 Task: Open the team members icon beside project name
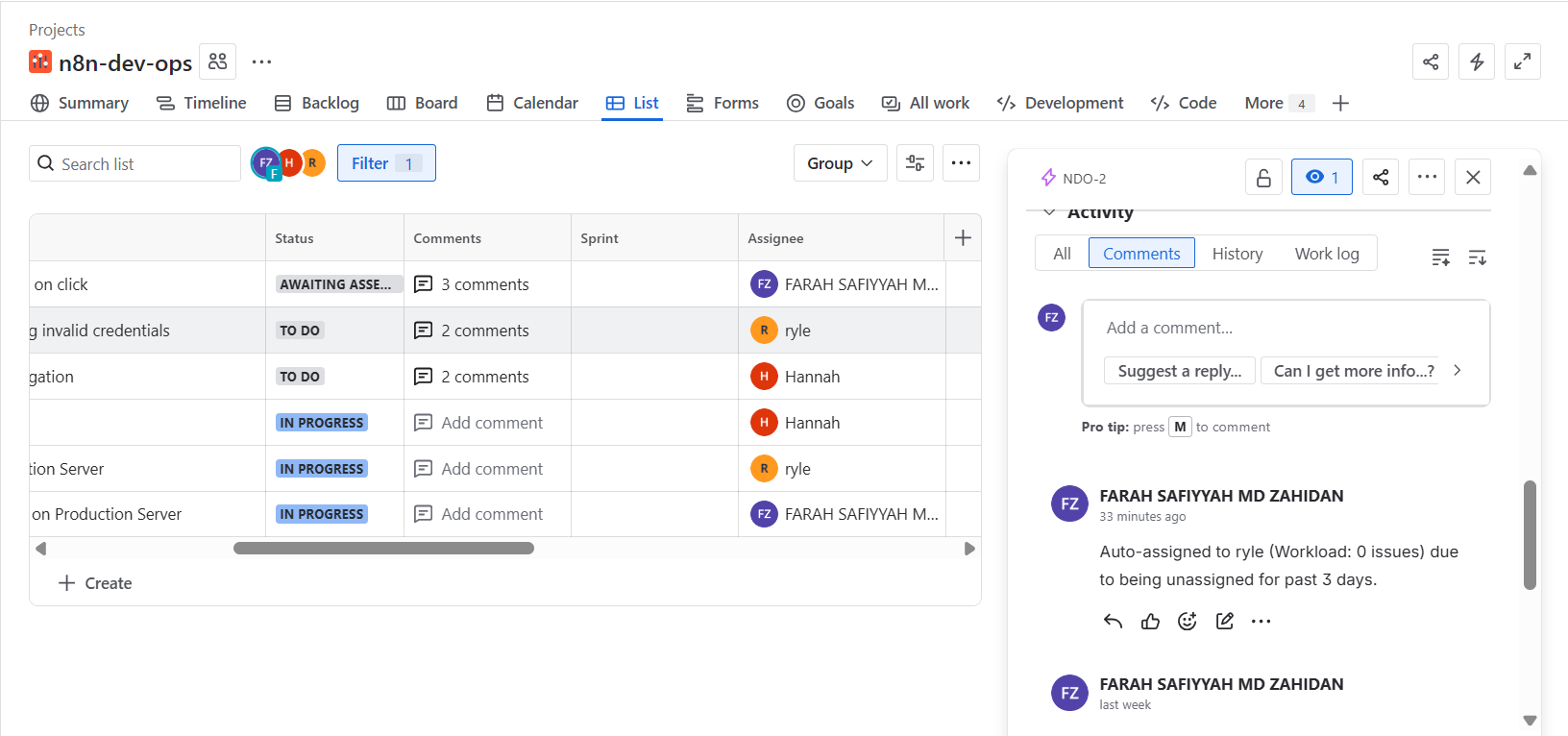(218, 61)
